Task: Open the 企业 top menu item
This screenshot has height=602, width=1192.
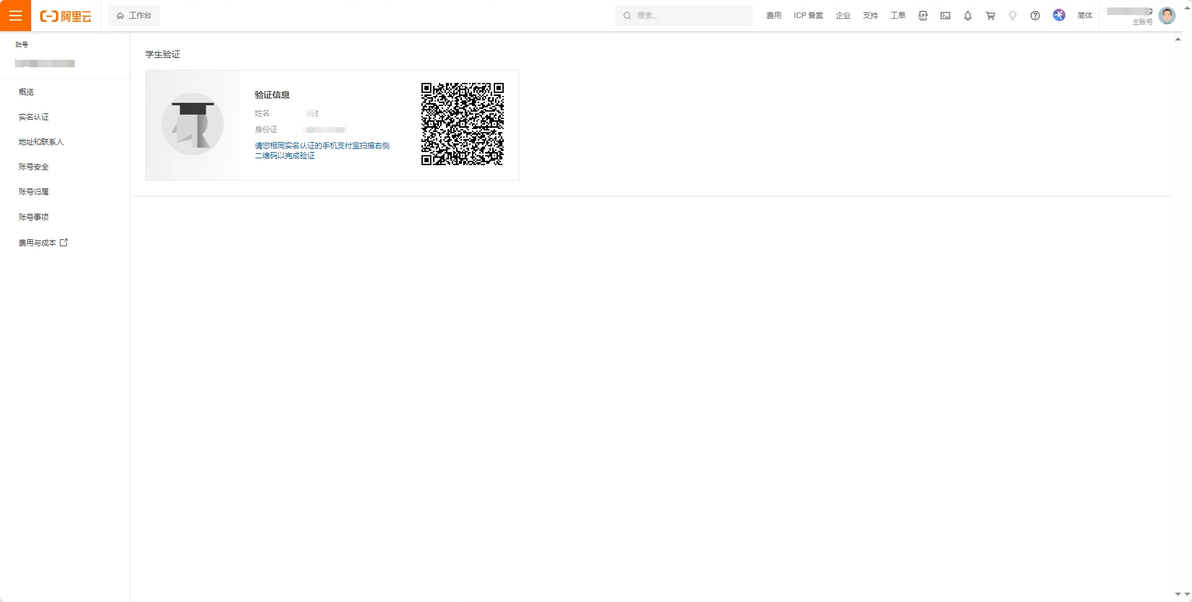Action: pos(843,15)
